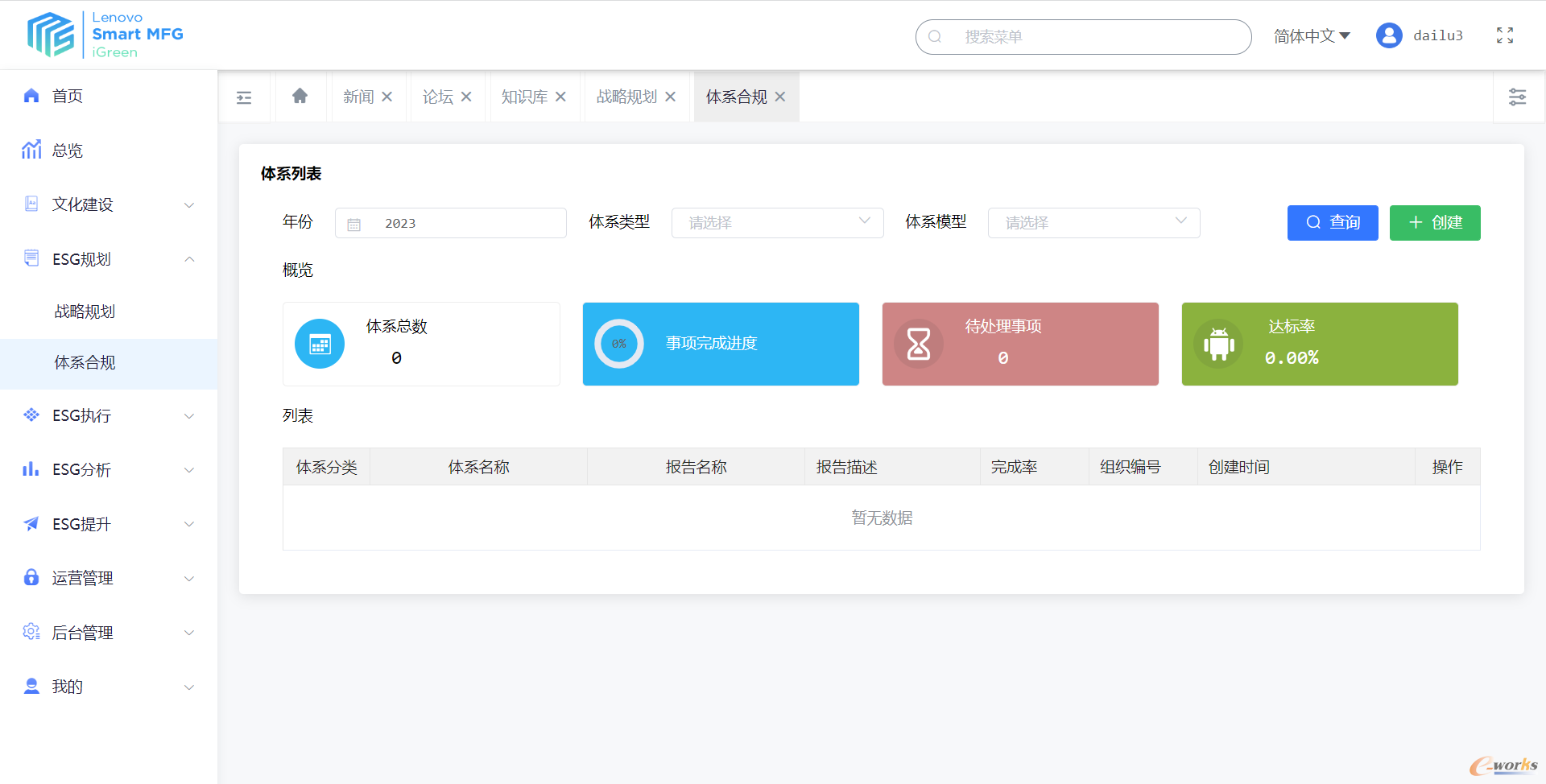Expand the ESG分析 menu chevron
The image size is (1546, 784).
tap(189, 470)
